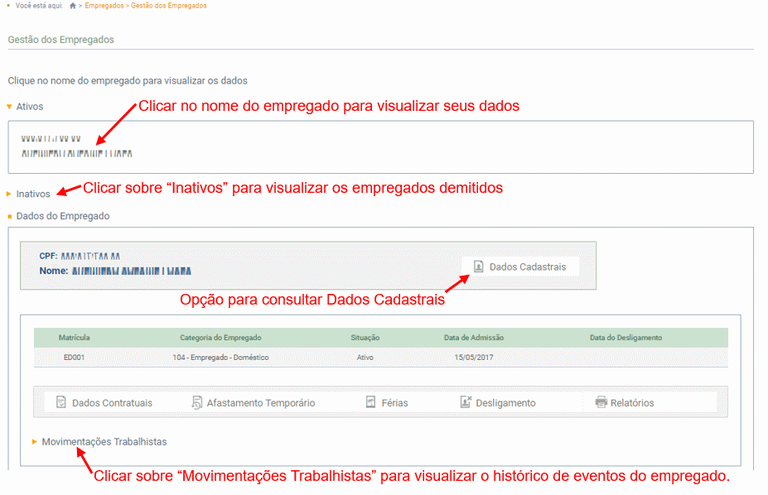Select the Data de Admissão column header
The height and width of the screenshot is (495, 768).
tap(474, 337)
